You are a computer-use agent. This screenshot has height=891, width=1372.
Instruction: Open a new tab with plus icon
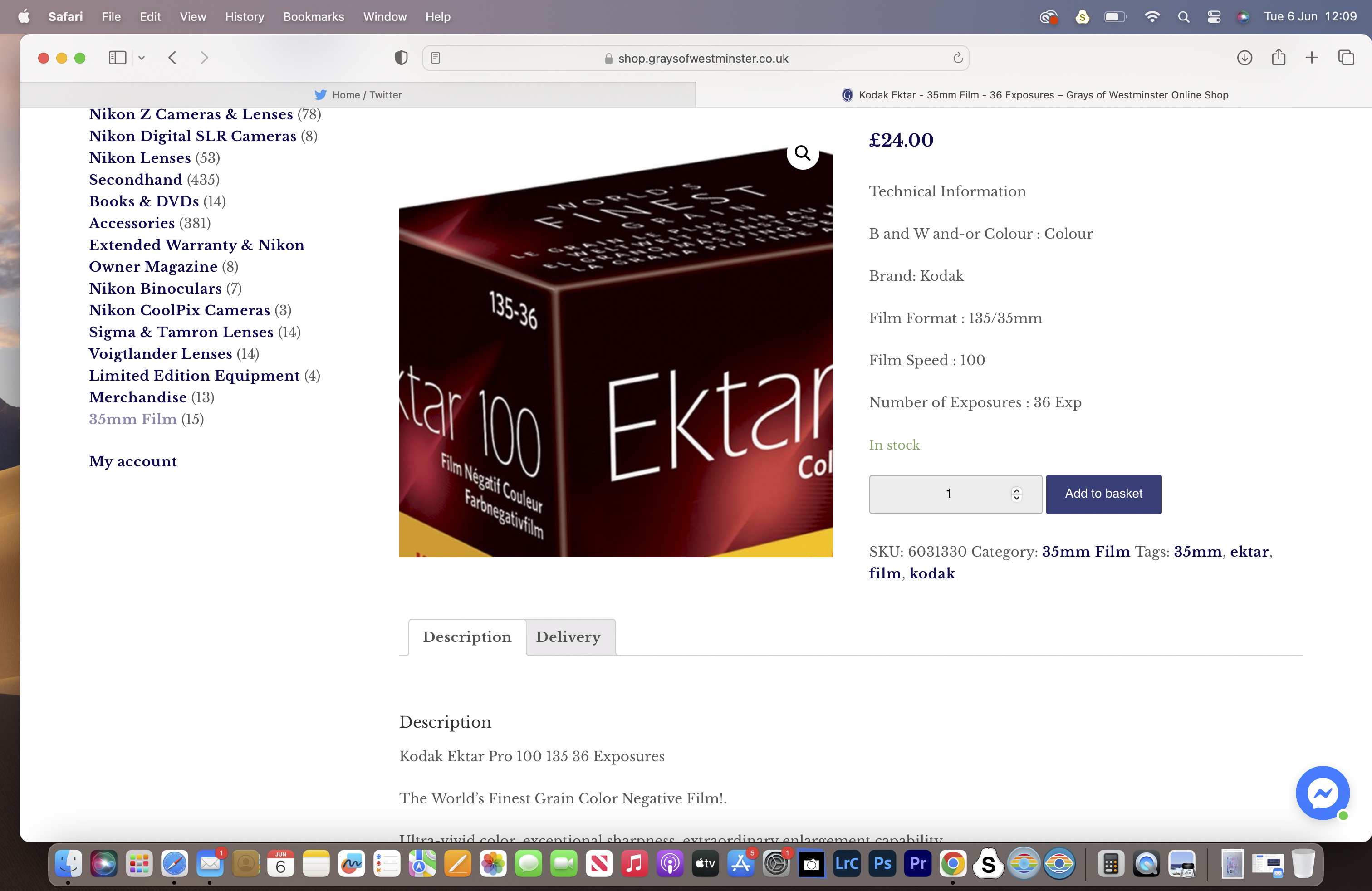coord(1312,58)
